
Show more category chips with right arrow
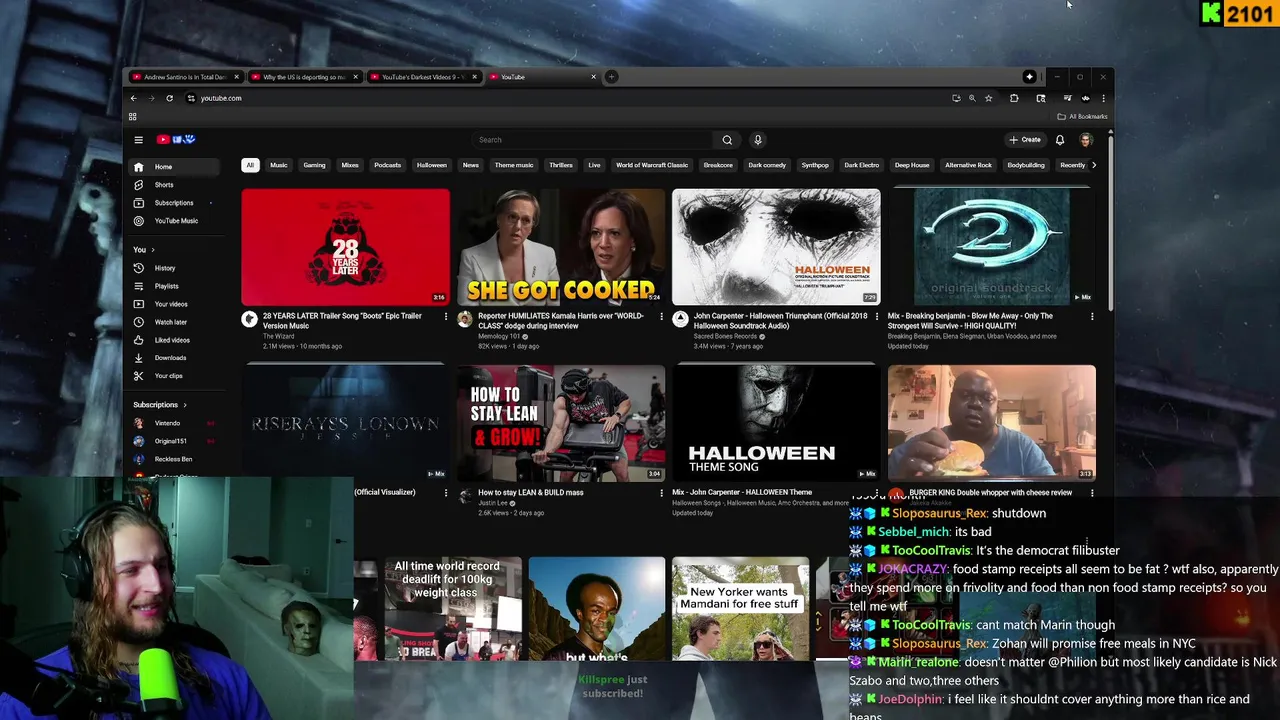pos(1093,165)
